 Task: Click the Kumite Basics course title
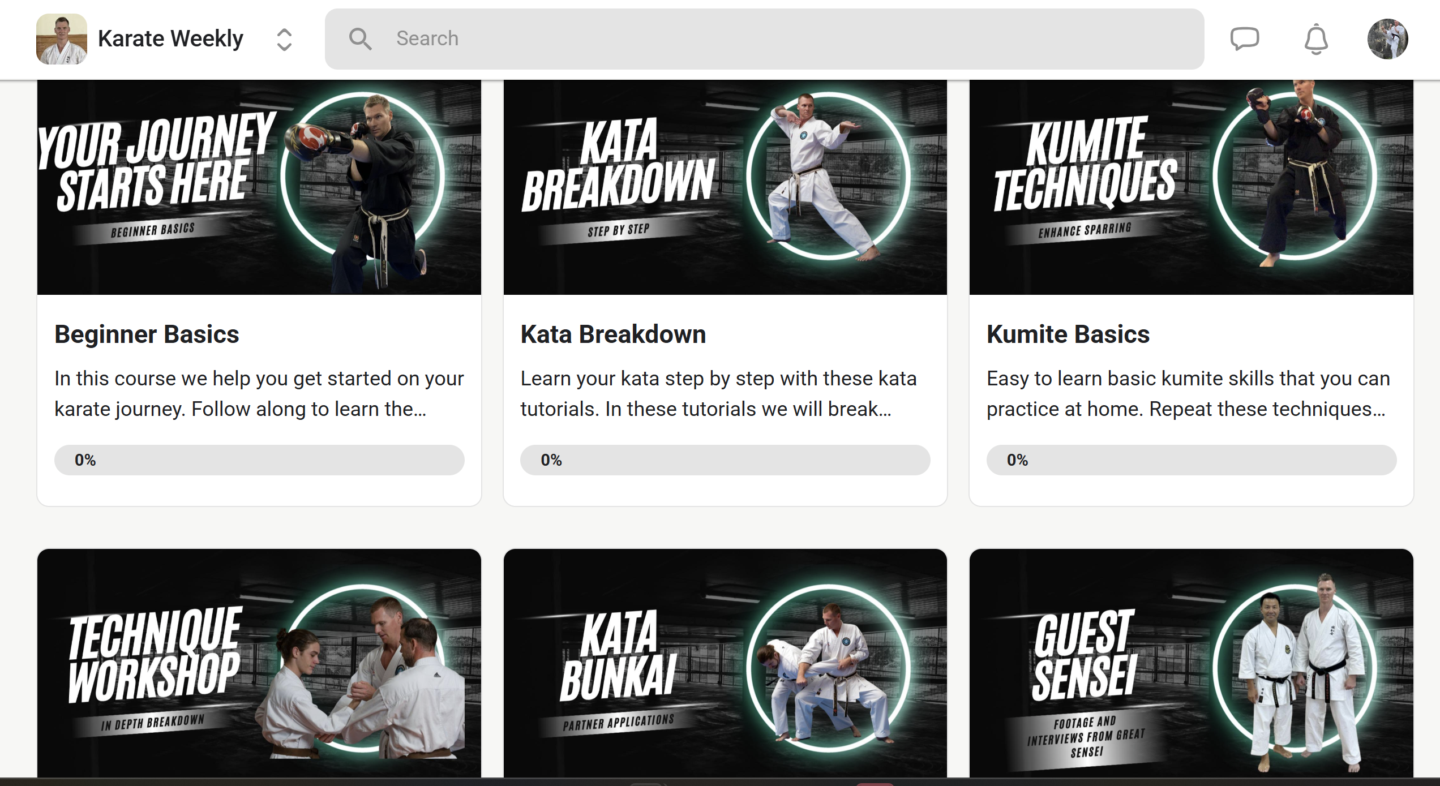1068,335
